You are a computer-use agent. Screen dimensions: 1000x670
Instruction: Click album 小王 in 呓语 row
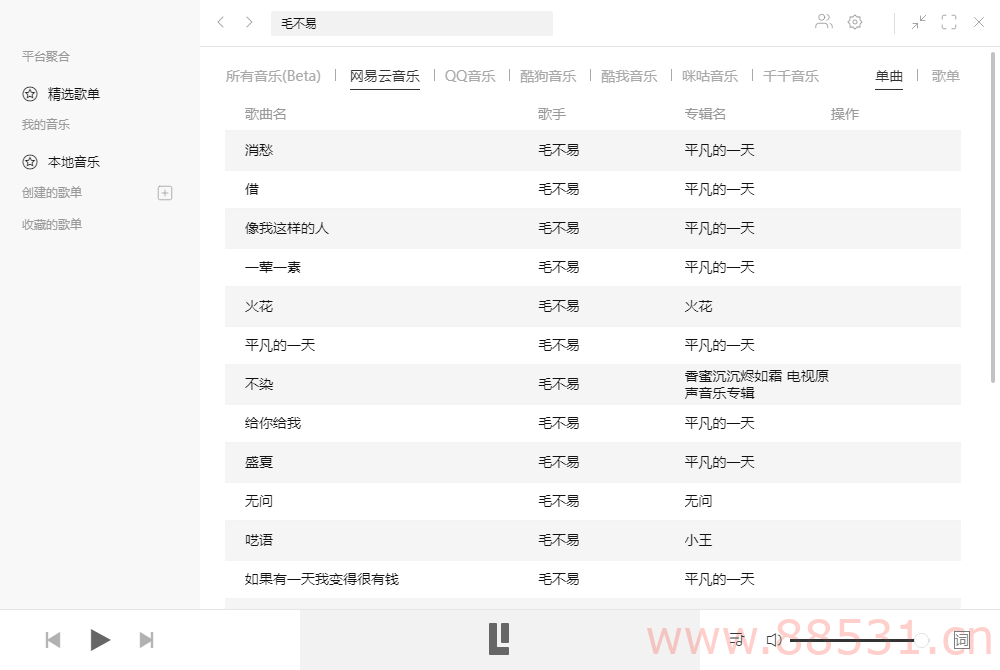click(x=698, y=540)
